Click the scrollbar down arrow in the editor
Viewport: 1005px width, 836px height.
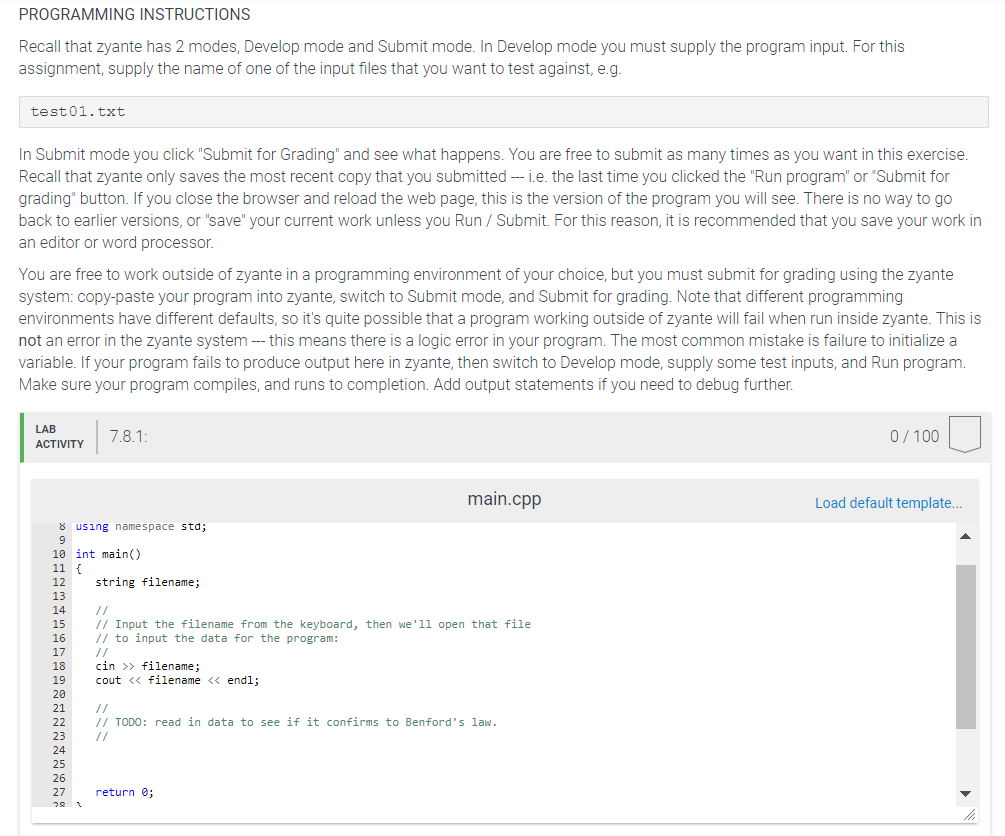(x=964, y=793)
